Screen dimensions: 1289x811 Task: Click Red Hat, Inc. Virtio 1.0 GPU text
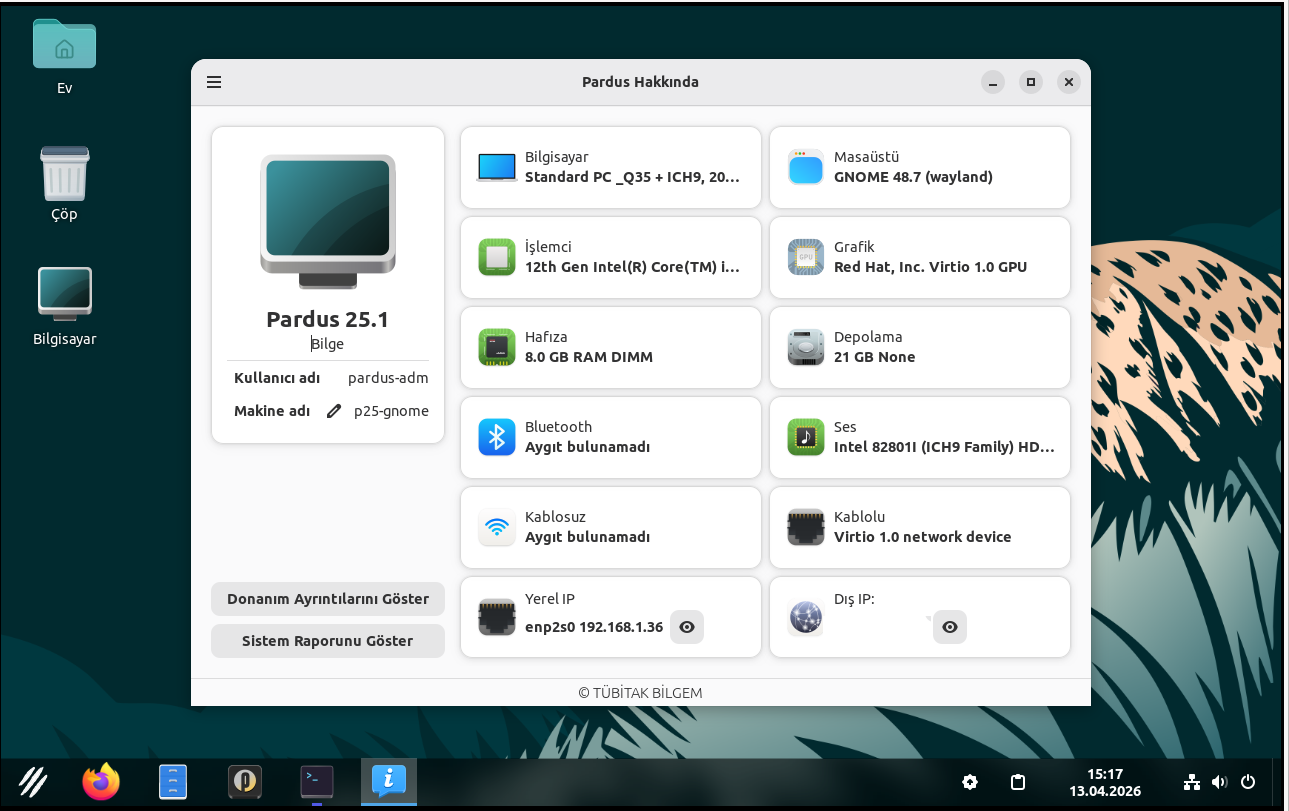[930, 267]
